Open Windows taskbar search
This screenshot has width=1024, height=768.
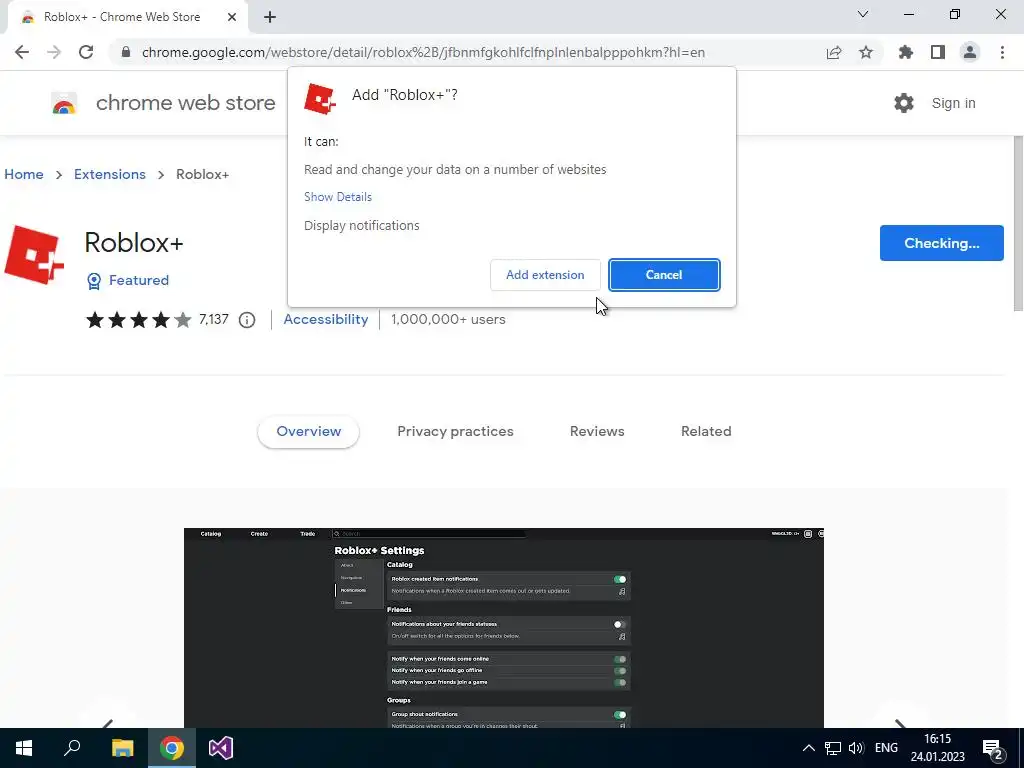(72, 748)
